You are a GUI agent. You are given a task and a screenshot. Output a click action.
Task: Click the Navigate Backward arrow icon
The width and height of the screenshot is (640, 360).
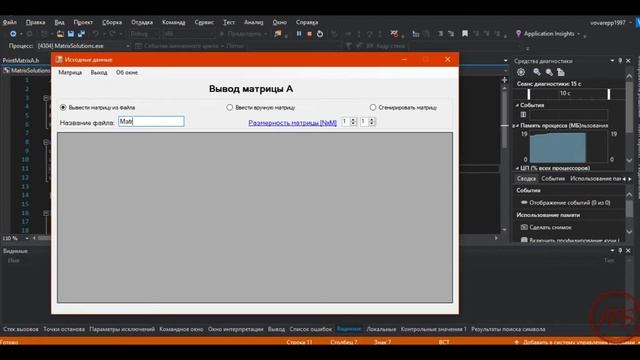pyautogui.click(x=13, y=34)
